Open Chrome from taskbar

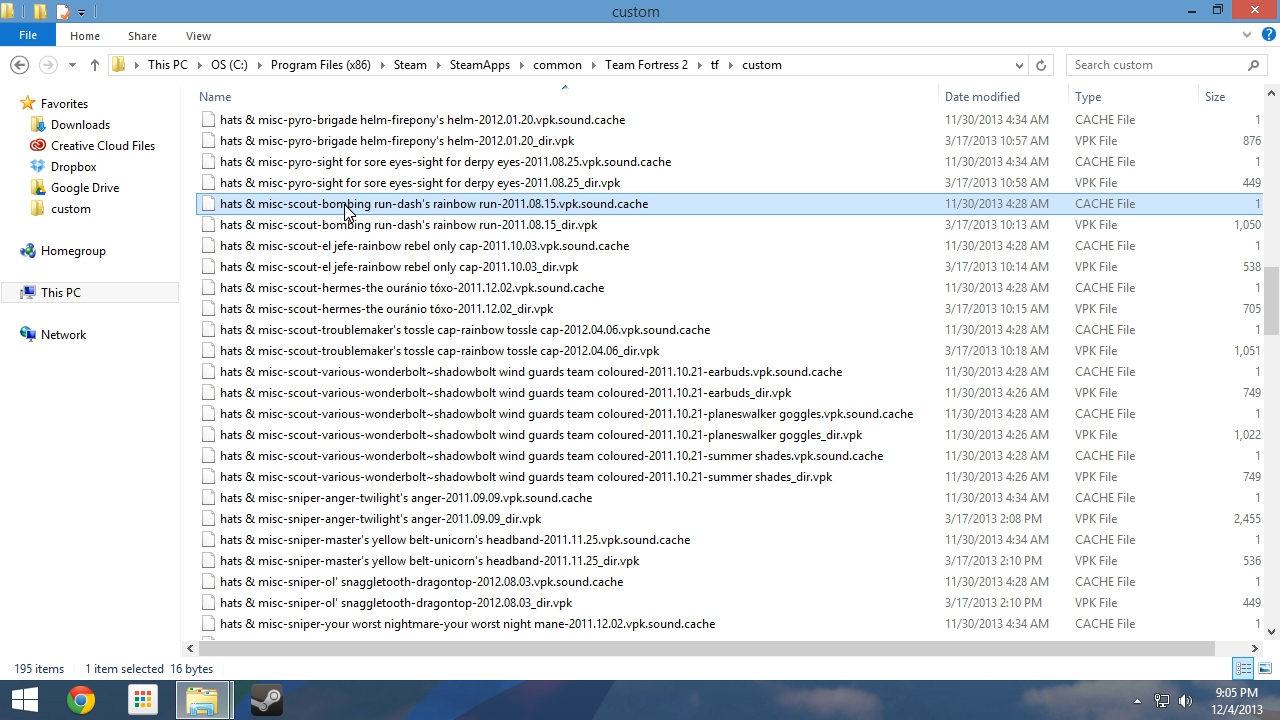pyautogui.click(x=81, y=700)
